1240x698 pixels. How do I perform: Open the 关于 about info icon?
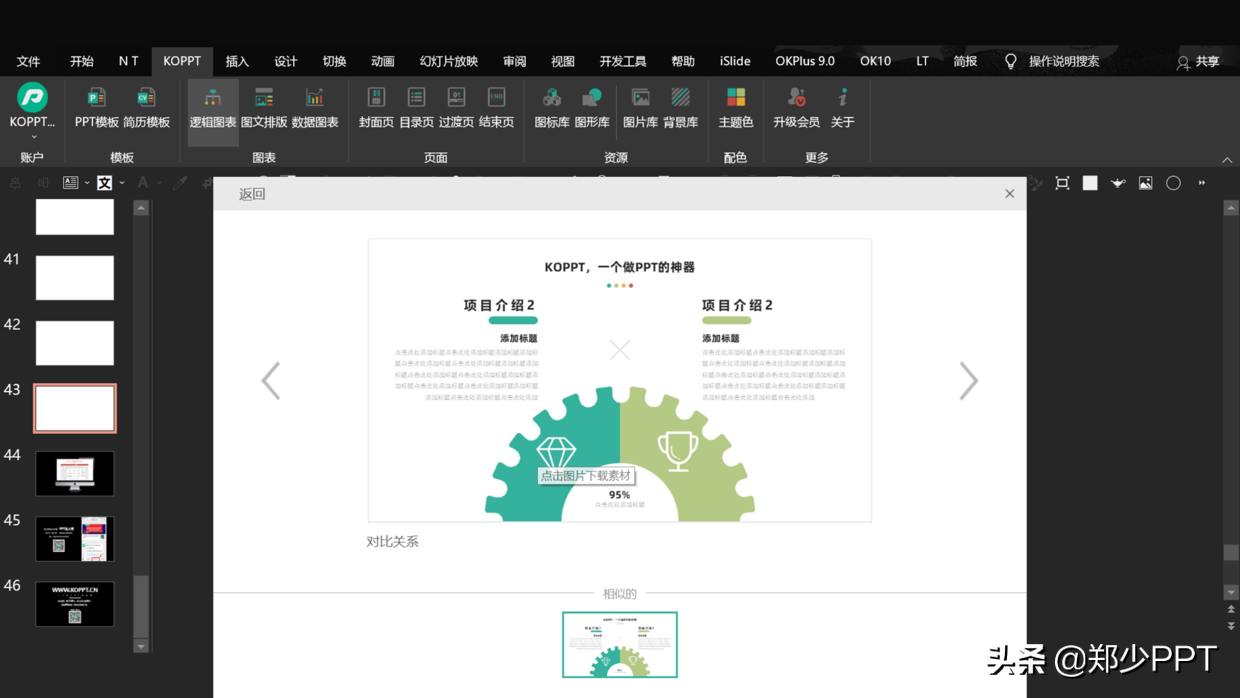click(x=843, y=97)
